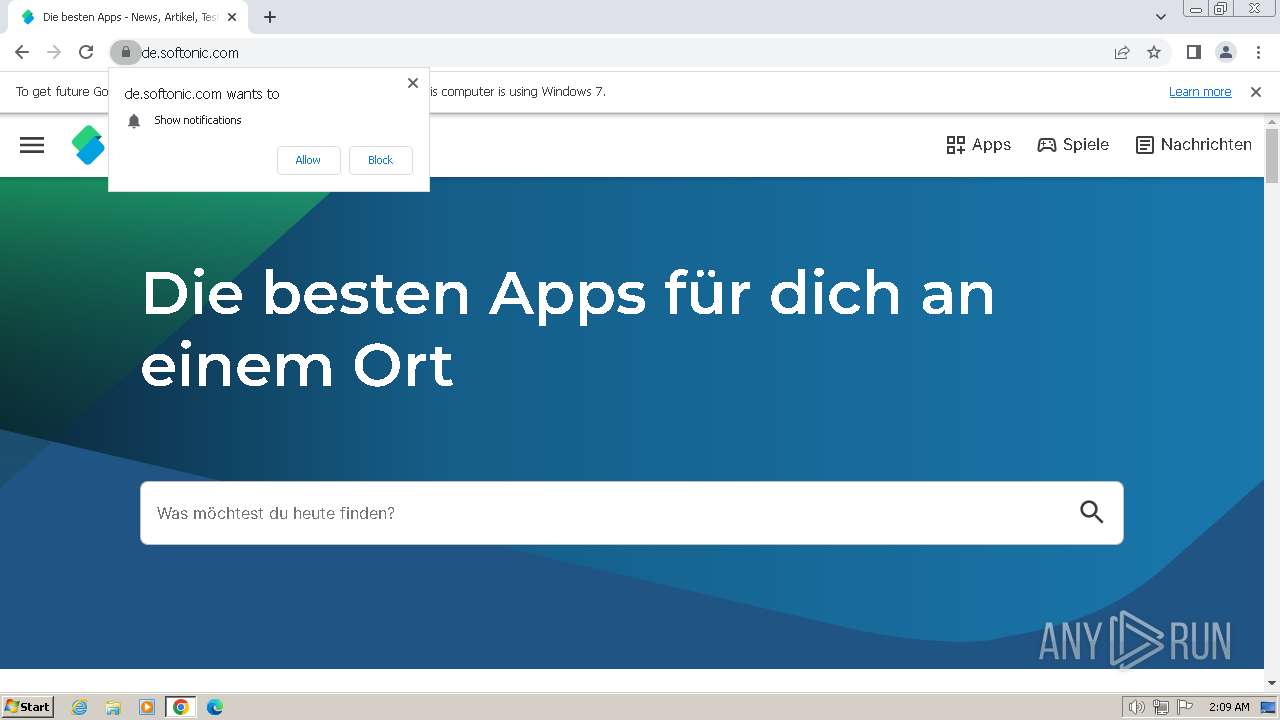Screen dimensions: 1280x720
Task: Open Softonic hamburger menu
Action: [x=32, y=145]
